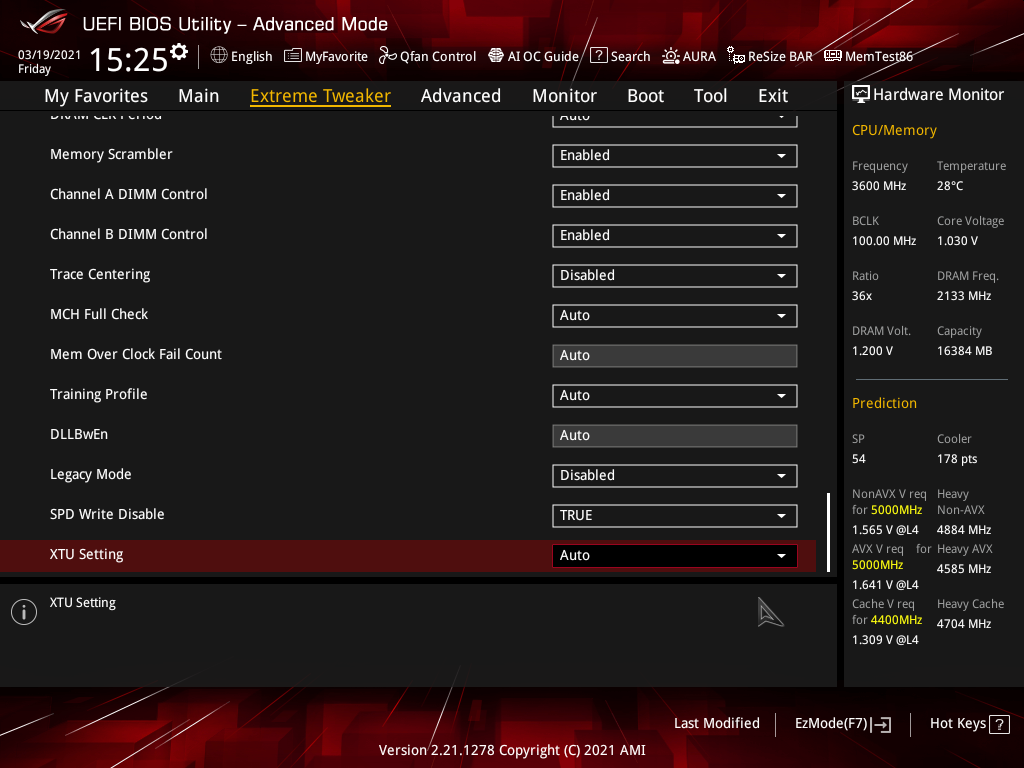Select Training Profile label

point(99,394)
